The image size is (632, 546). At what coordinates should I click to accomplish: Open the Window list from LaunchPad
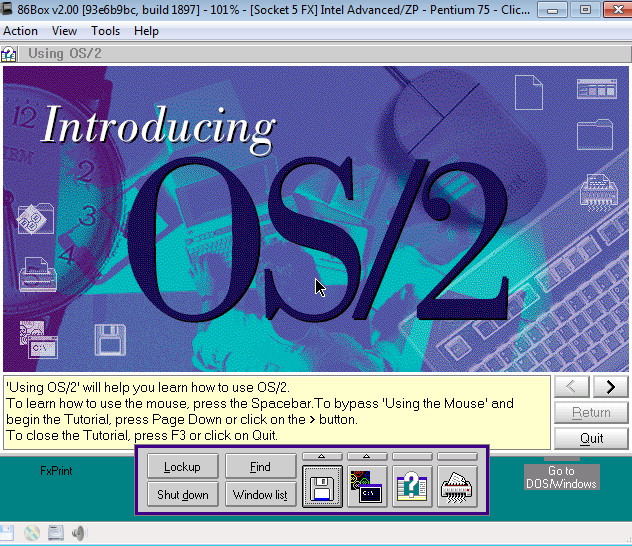tap(260, 494)
